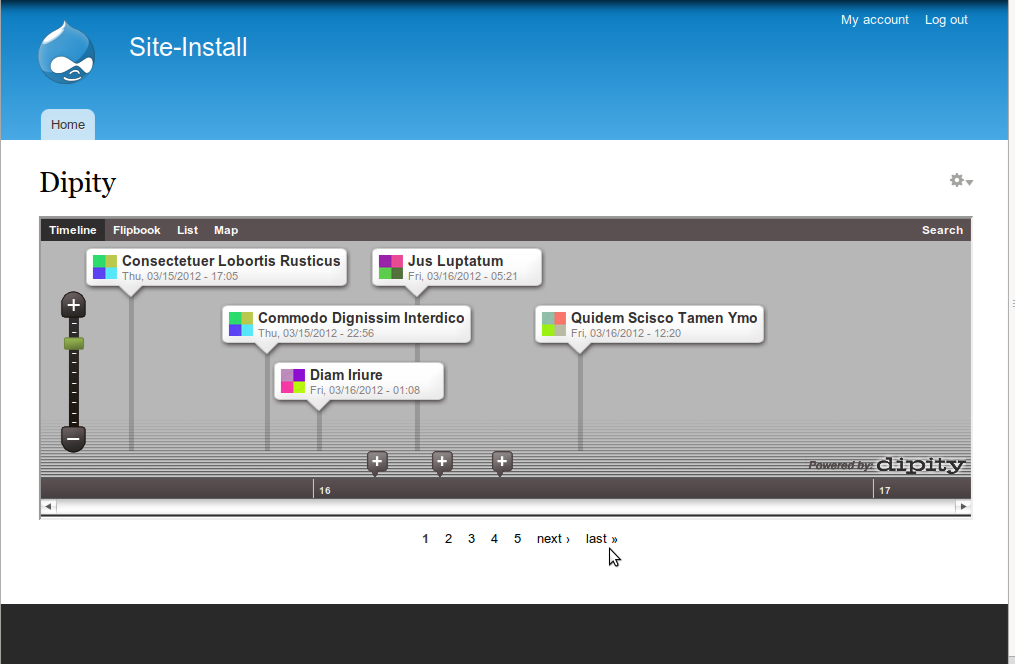Image resolution: width=1015 pixels, height=664 pixels.
Task: Open the Home navigation tab
Action: [x=68, y=125]
